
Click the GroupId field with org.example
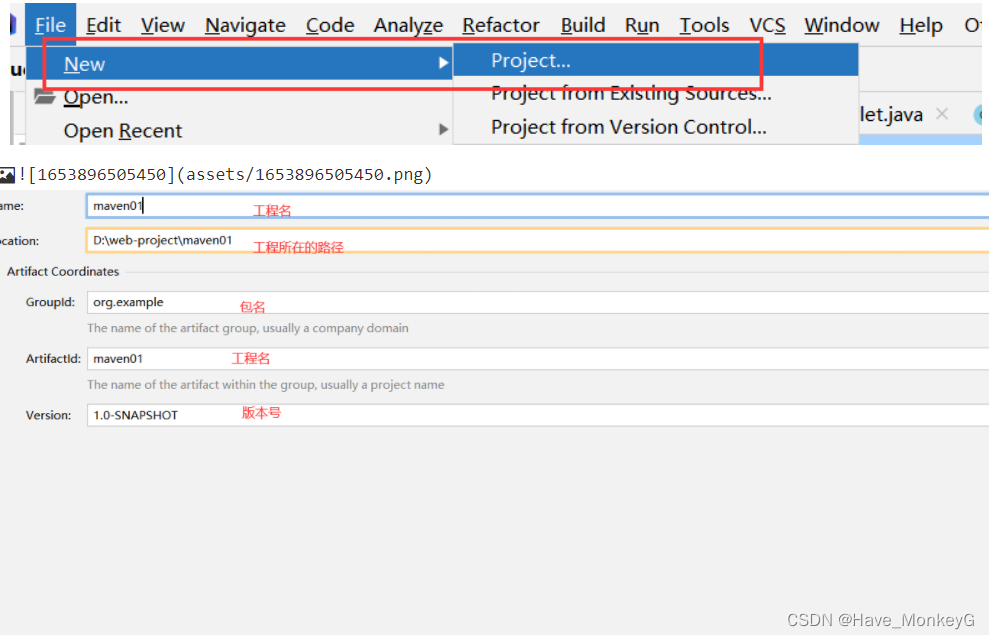point(537,302)
